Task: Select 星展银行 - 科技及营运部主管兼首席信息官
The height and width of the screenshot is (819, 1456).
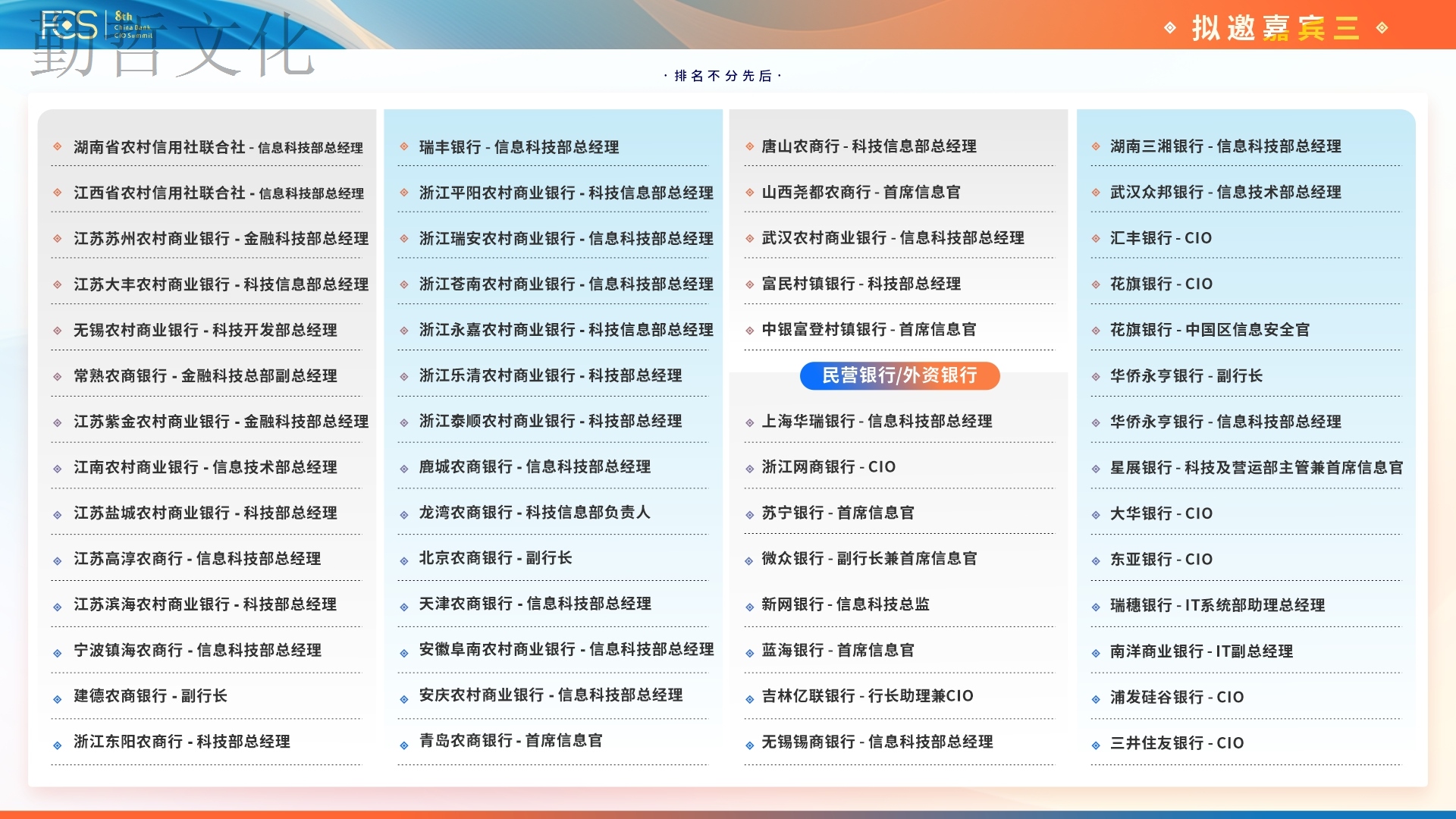Action: [x=1257, y=467]
